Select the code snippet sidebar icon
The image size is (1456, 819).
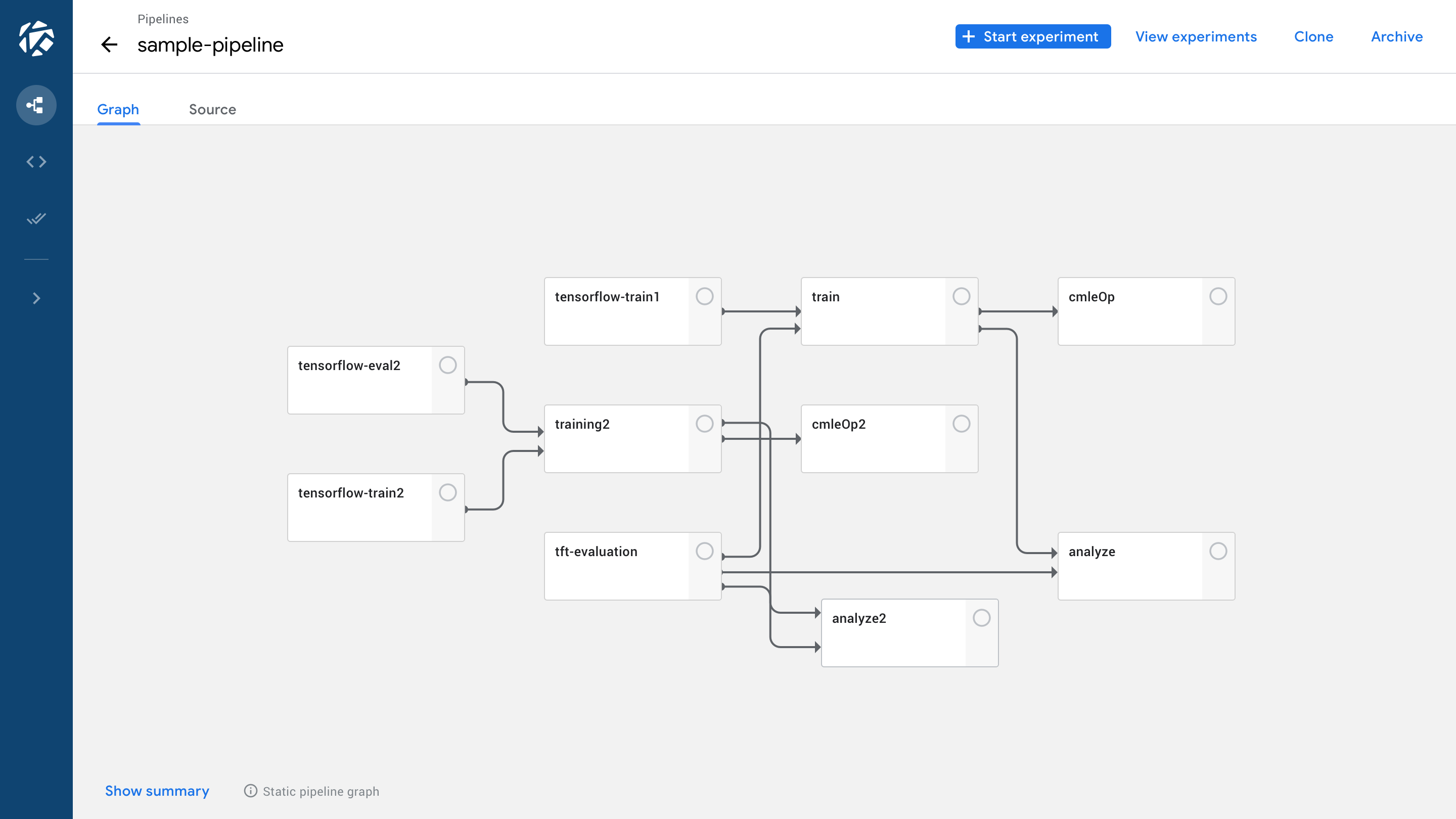click(36, 162)
